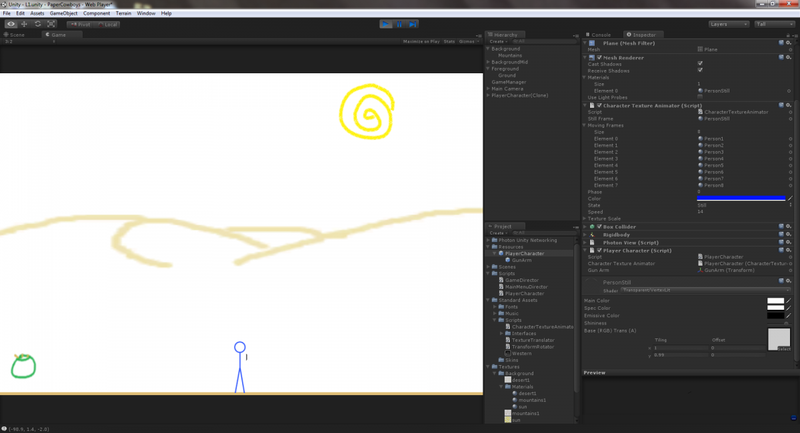Screen dimensions: 800x433
Task: Select the Rotate transform tool
Action: click(x=38, y=24)
